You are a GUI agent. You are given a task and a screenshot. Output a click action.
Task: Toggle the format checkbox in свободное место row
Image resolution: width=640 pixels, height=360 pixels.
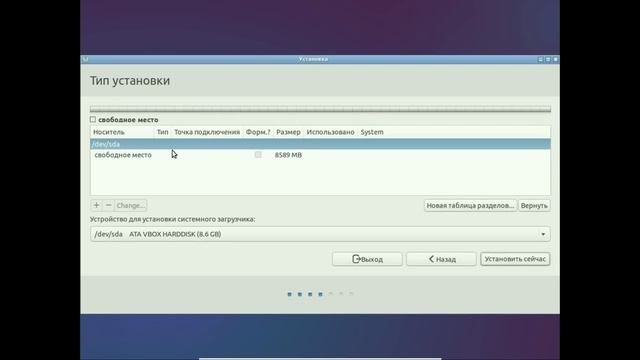pos(258,155)
